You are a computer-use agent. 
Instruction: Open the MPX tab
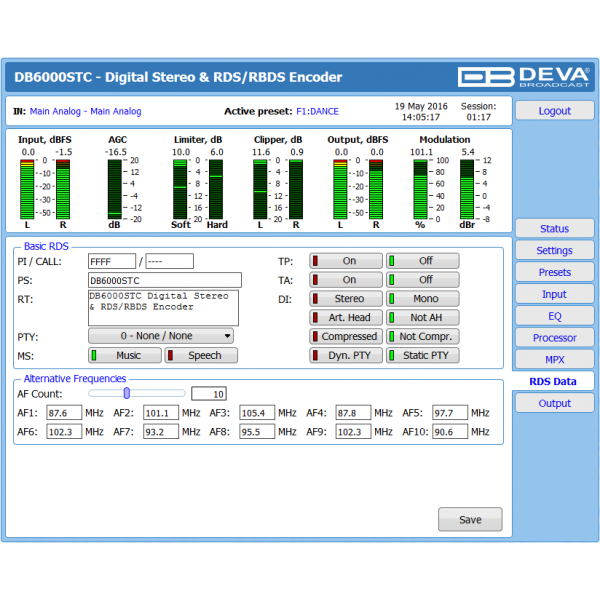pos(554,360)
